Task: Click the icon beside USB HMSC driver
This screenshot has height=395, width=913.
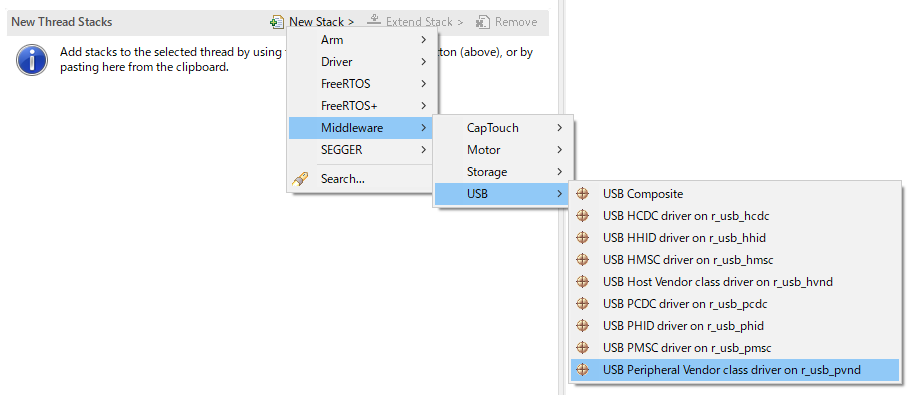Action: click(x=582, y=260)
